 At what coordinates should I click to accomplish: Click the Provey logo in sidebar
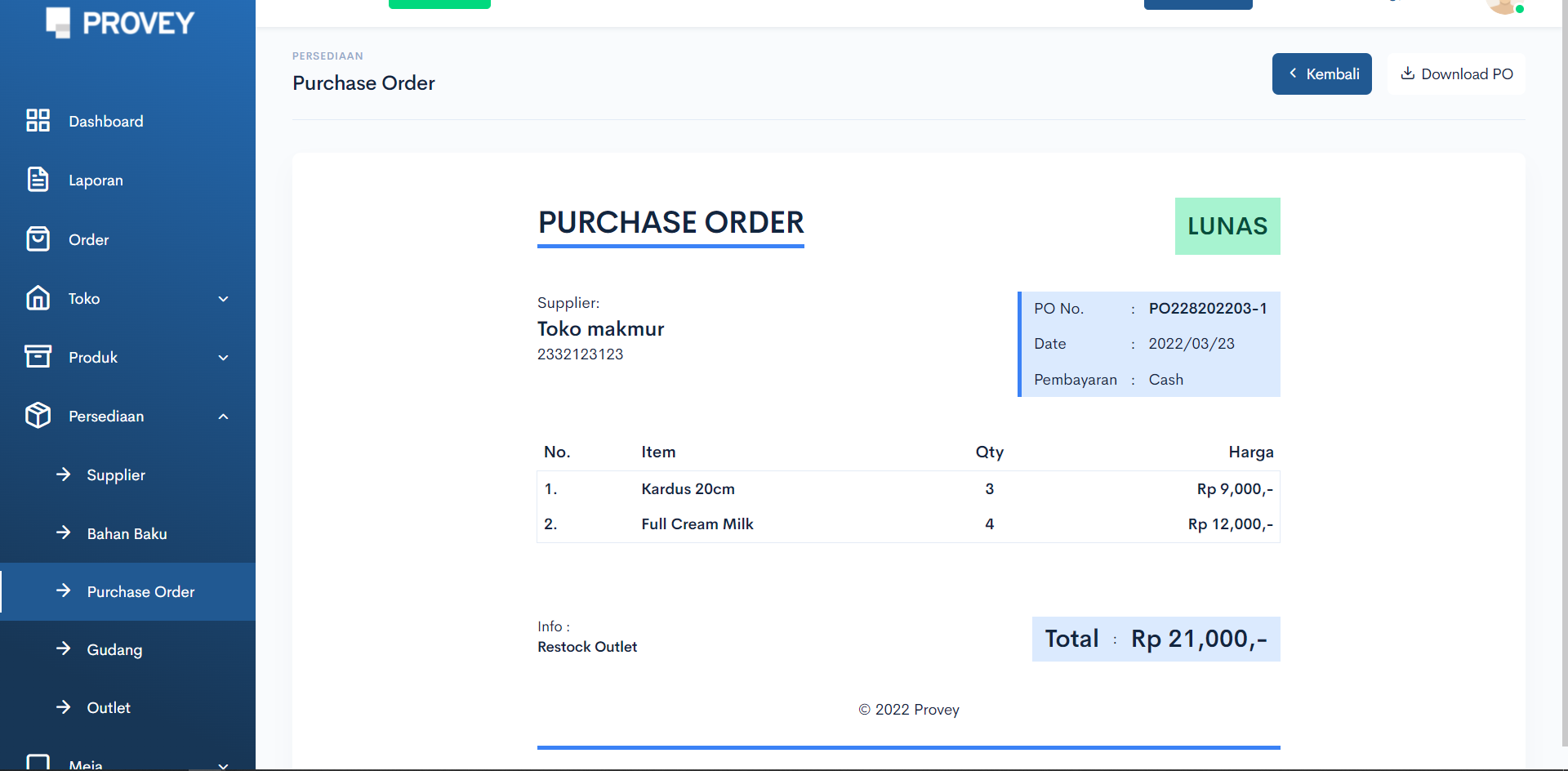pyautogui.click(x=120, y=23)
